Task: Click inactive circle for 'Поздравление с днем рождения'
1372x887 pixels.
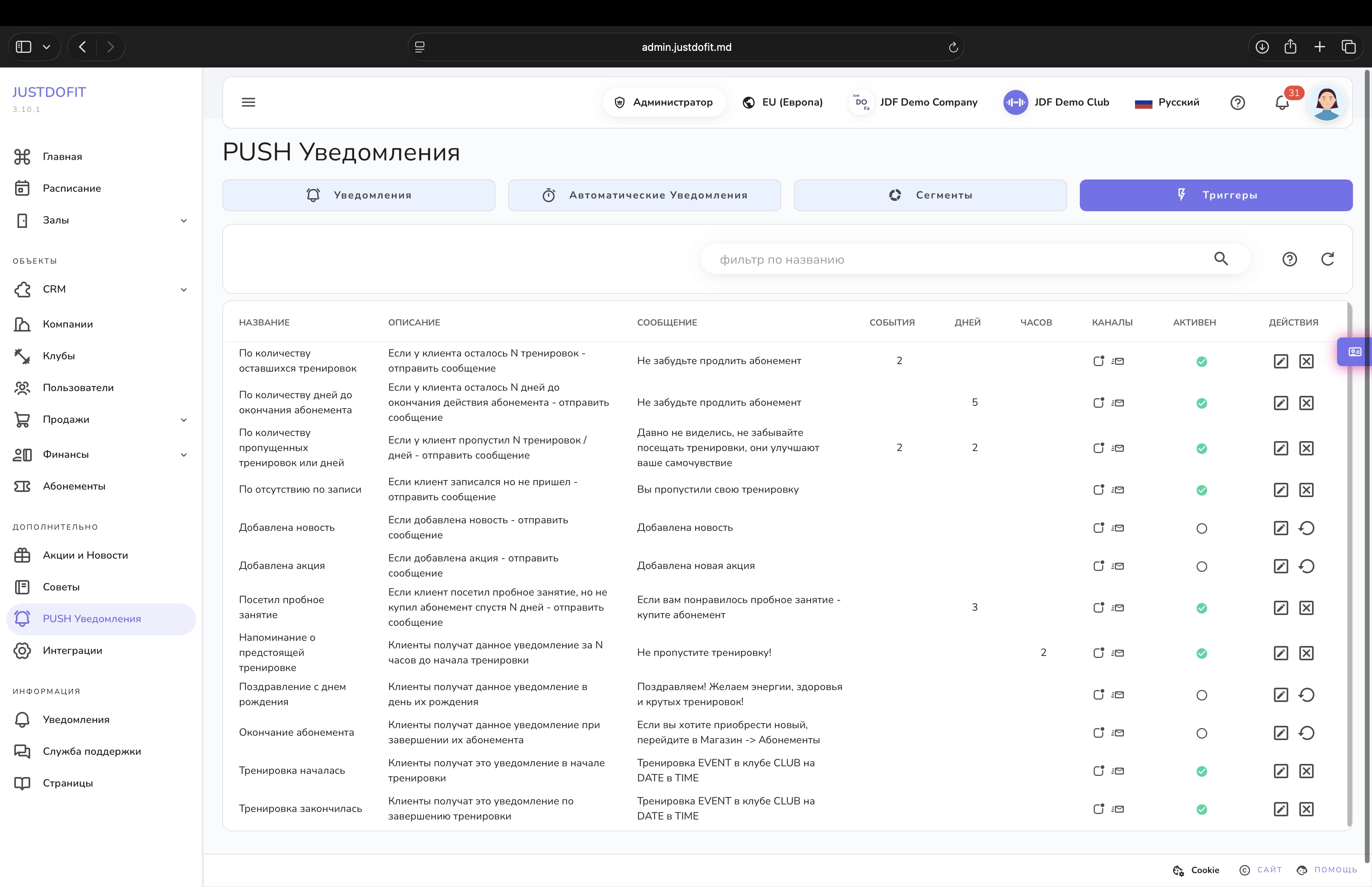Action: pyautogui.click(x=1202, y=695)
